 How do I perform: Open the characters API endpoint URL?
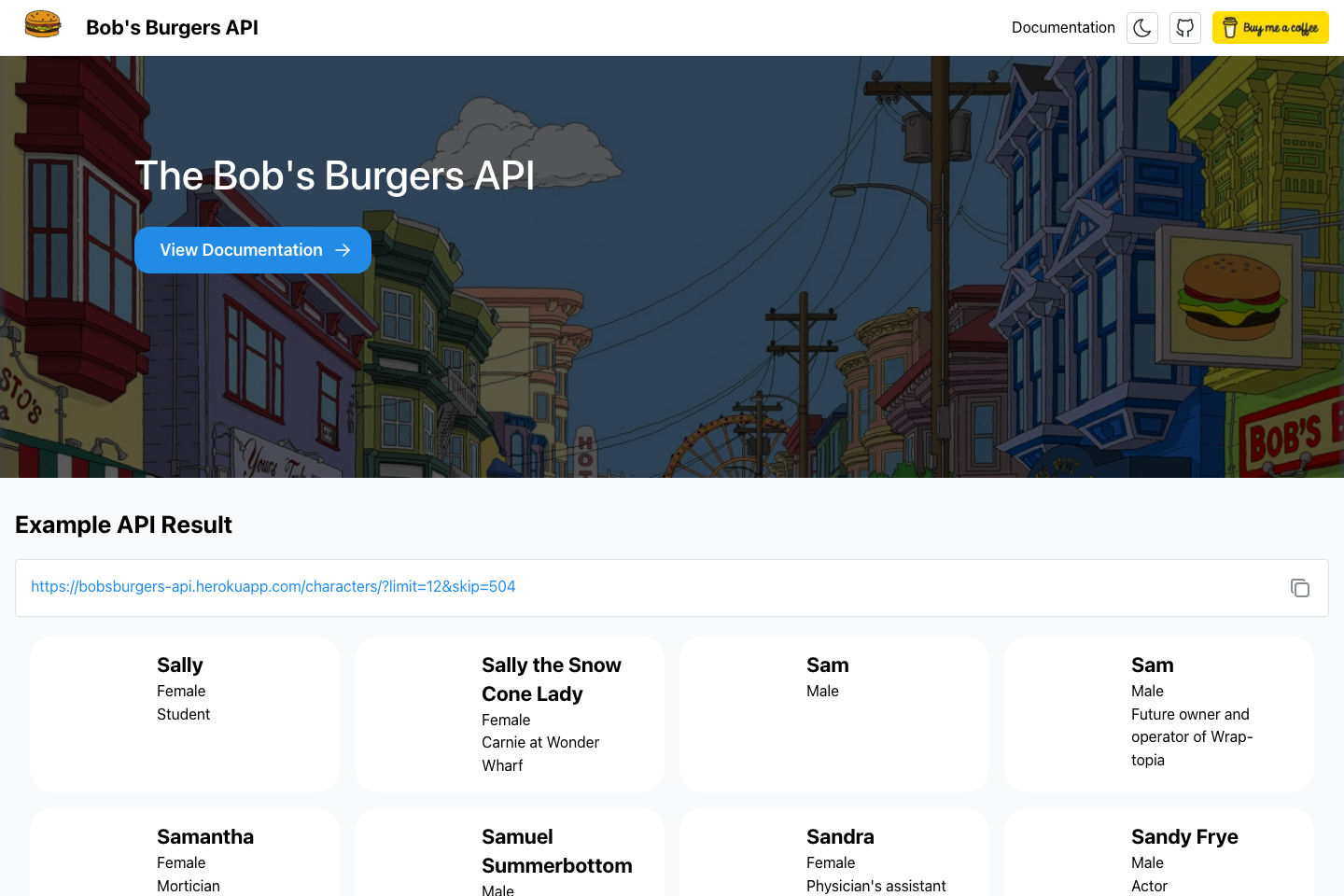273,586
